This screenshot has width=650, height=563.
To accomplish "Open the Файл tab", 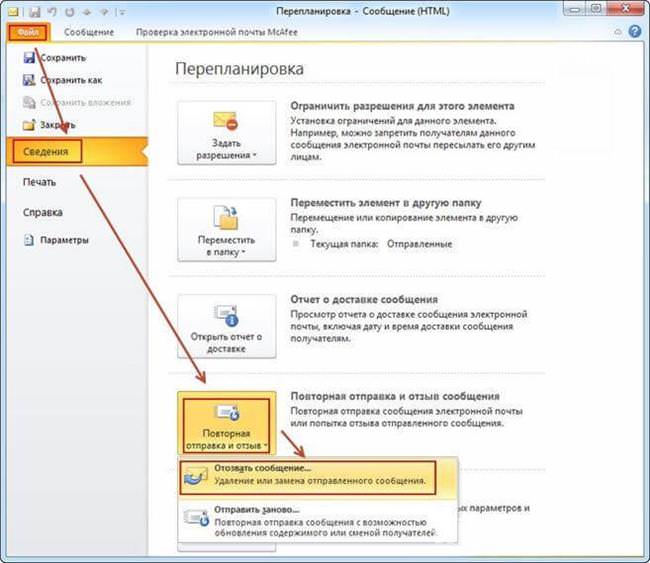I will point(29,32).
